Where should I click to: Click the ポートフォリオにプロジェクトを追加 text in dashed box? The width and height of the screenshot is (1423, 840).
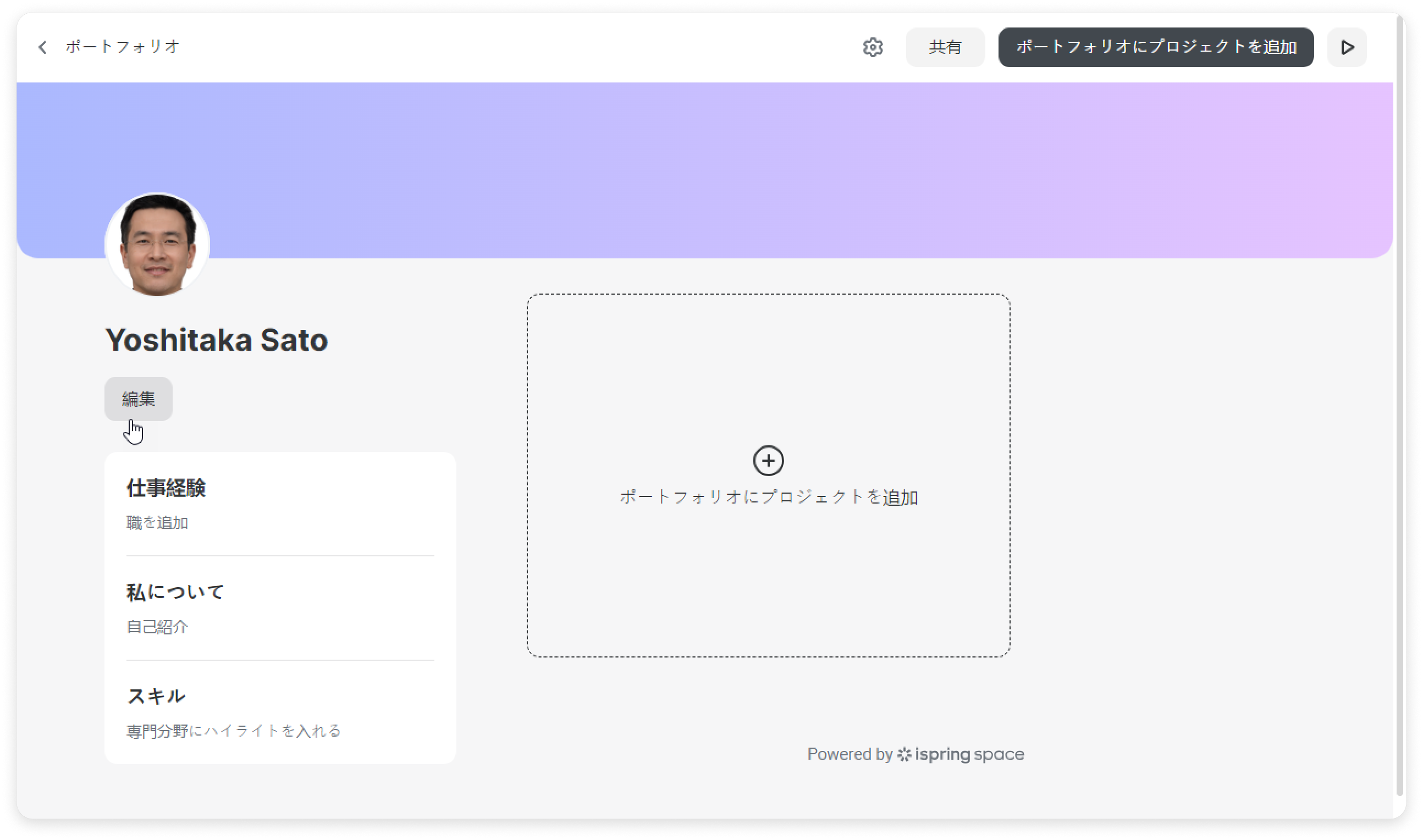(x=768, y=497)
